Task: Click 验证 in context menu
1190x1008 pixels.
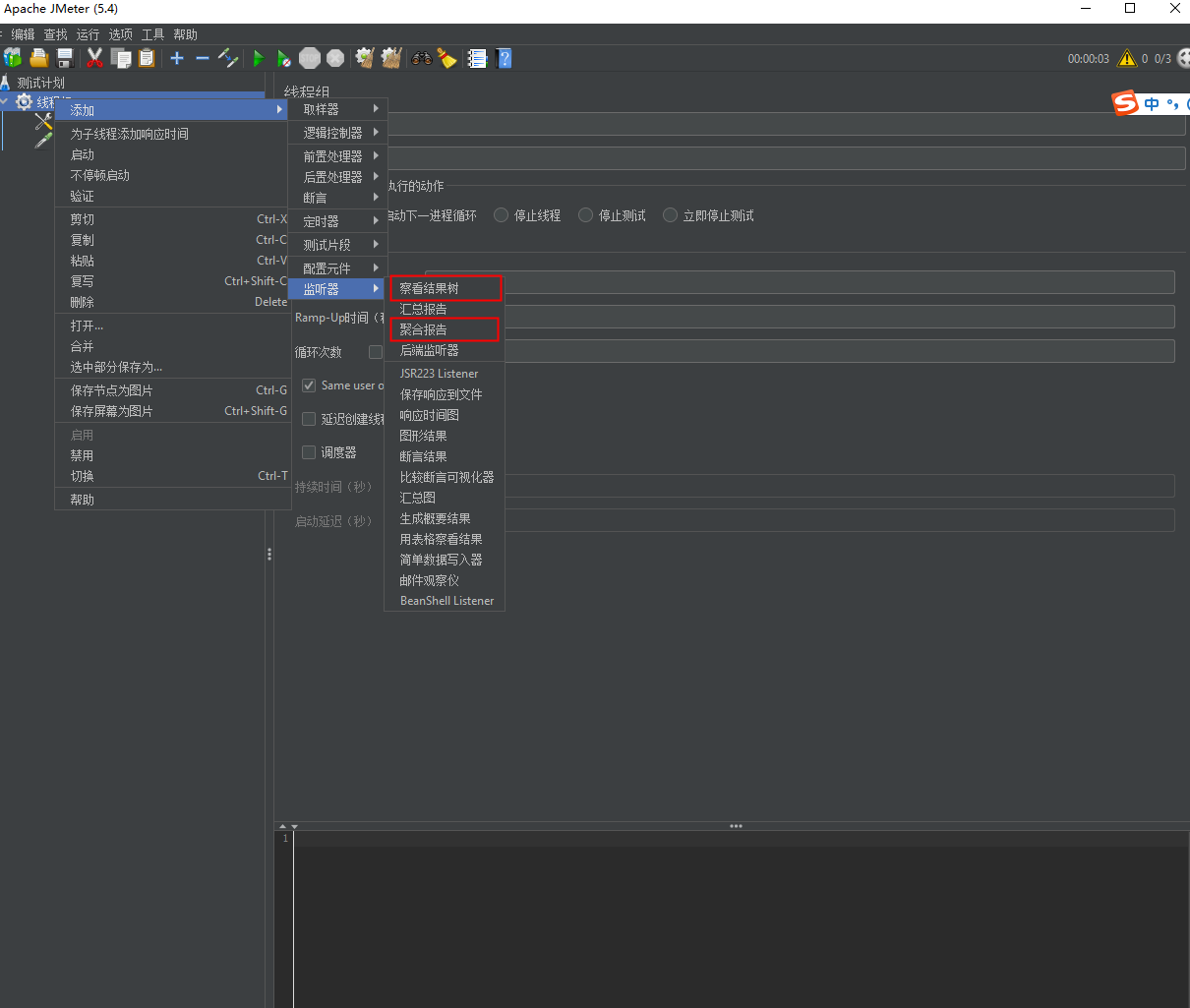Action: pos(173,196)
